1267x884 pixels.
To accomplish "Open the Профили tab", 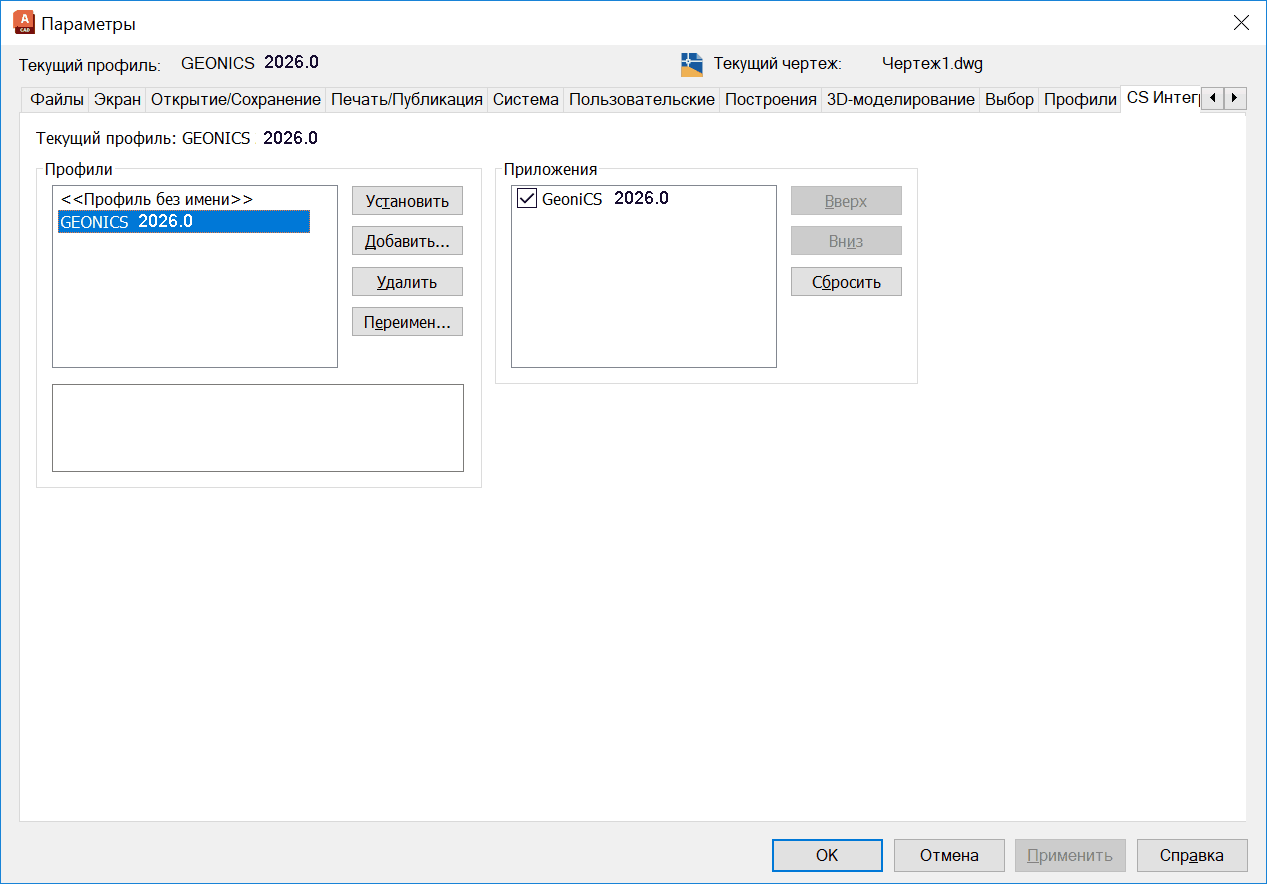I will (1080, 99).
